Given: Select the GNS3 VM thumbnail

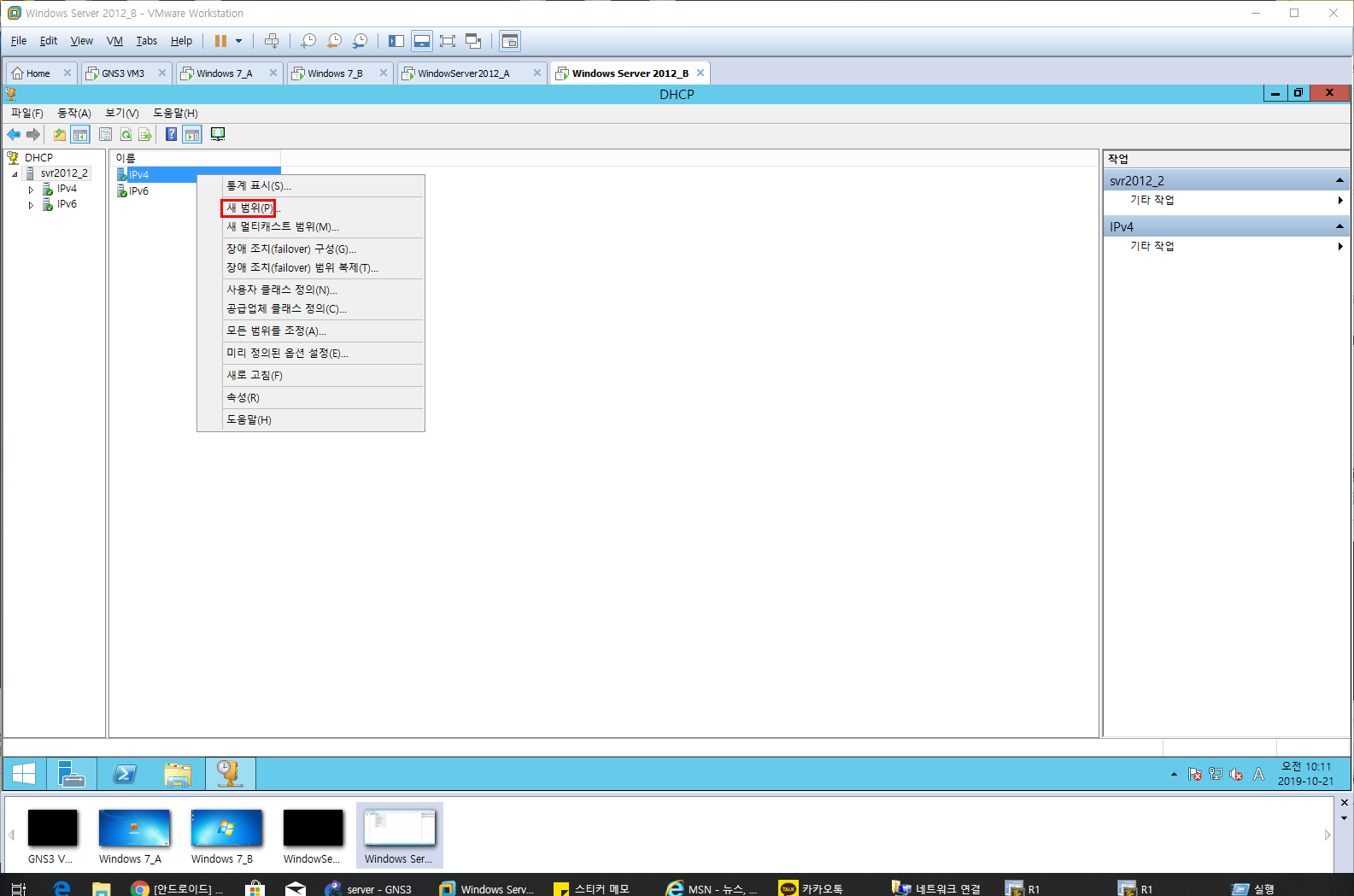Looking at the screenshot, I should 52,836.
